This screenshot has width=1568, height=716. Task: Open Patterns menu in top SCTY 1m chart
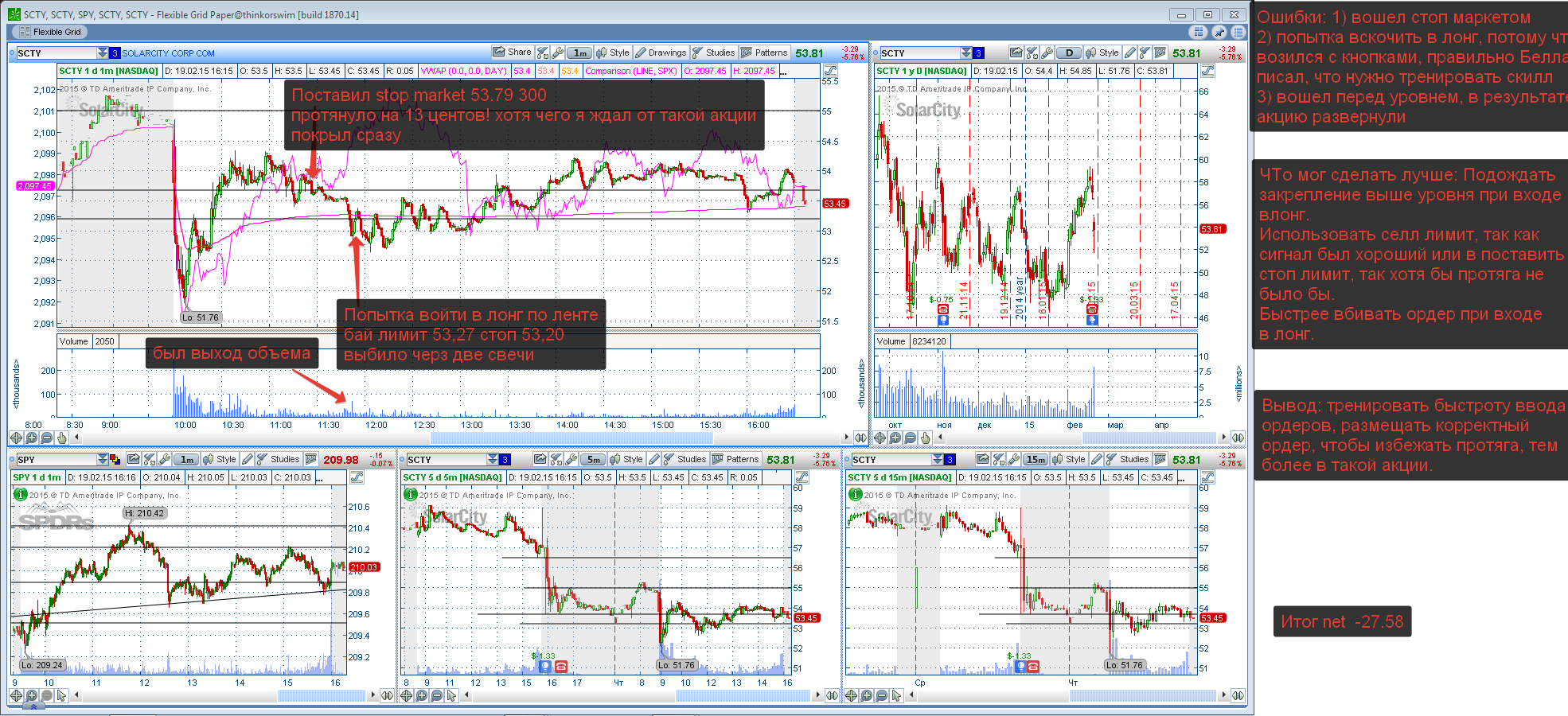click(764, 53)
